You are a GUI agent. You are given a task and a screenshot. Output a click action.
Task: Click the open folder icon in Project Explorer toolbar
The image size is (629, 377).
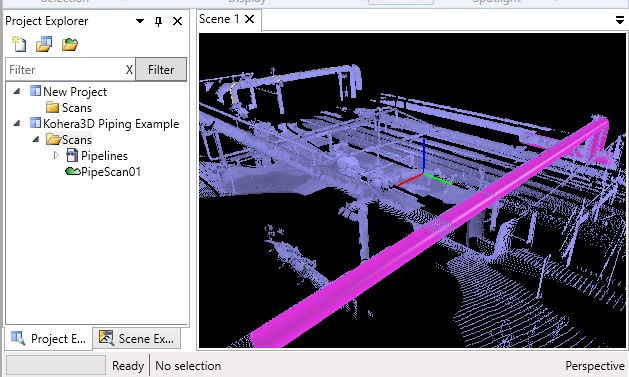[x=69, y=44]
